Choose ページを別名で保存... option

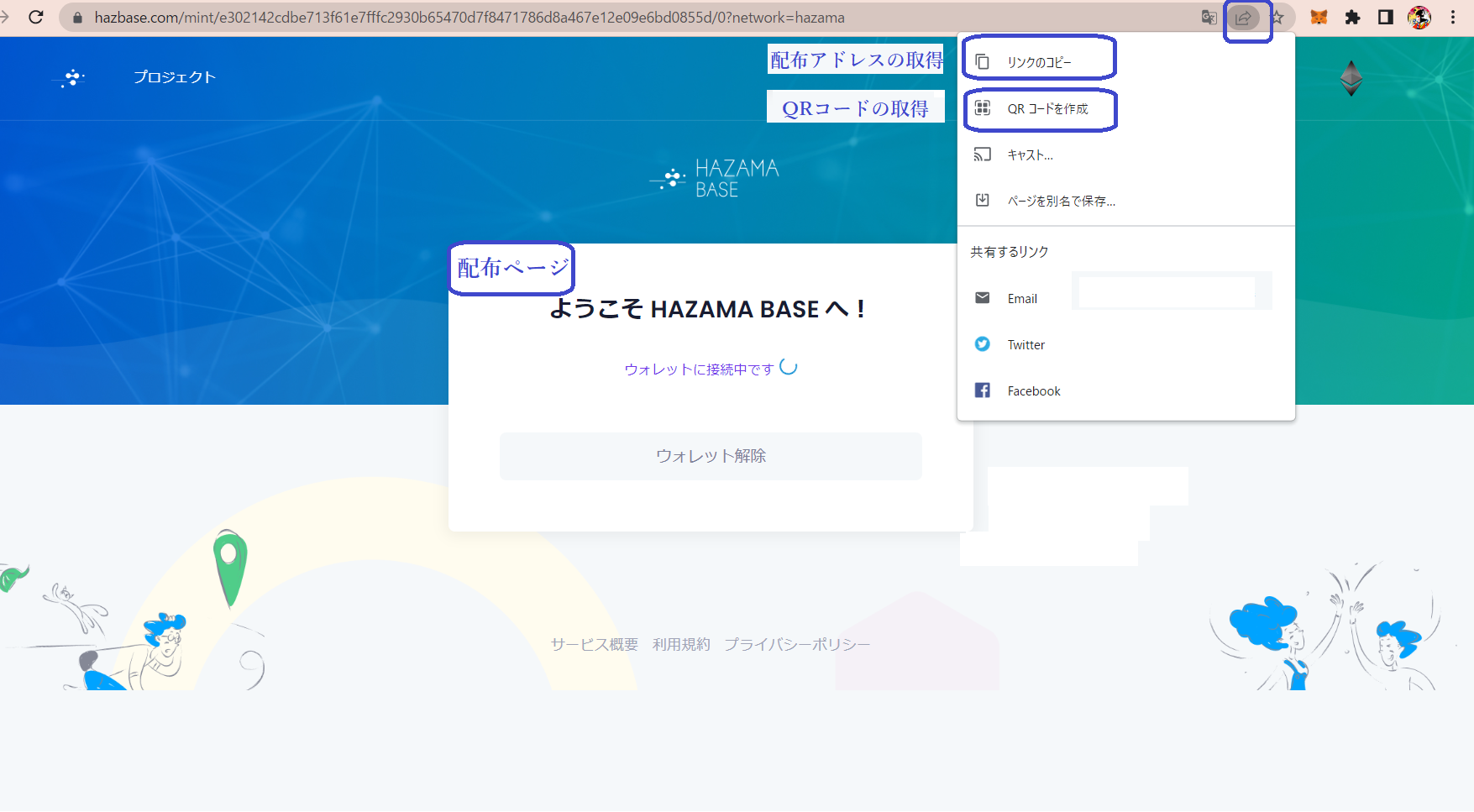pyautogui.click(x=1126, y=201)
